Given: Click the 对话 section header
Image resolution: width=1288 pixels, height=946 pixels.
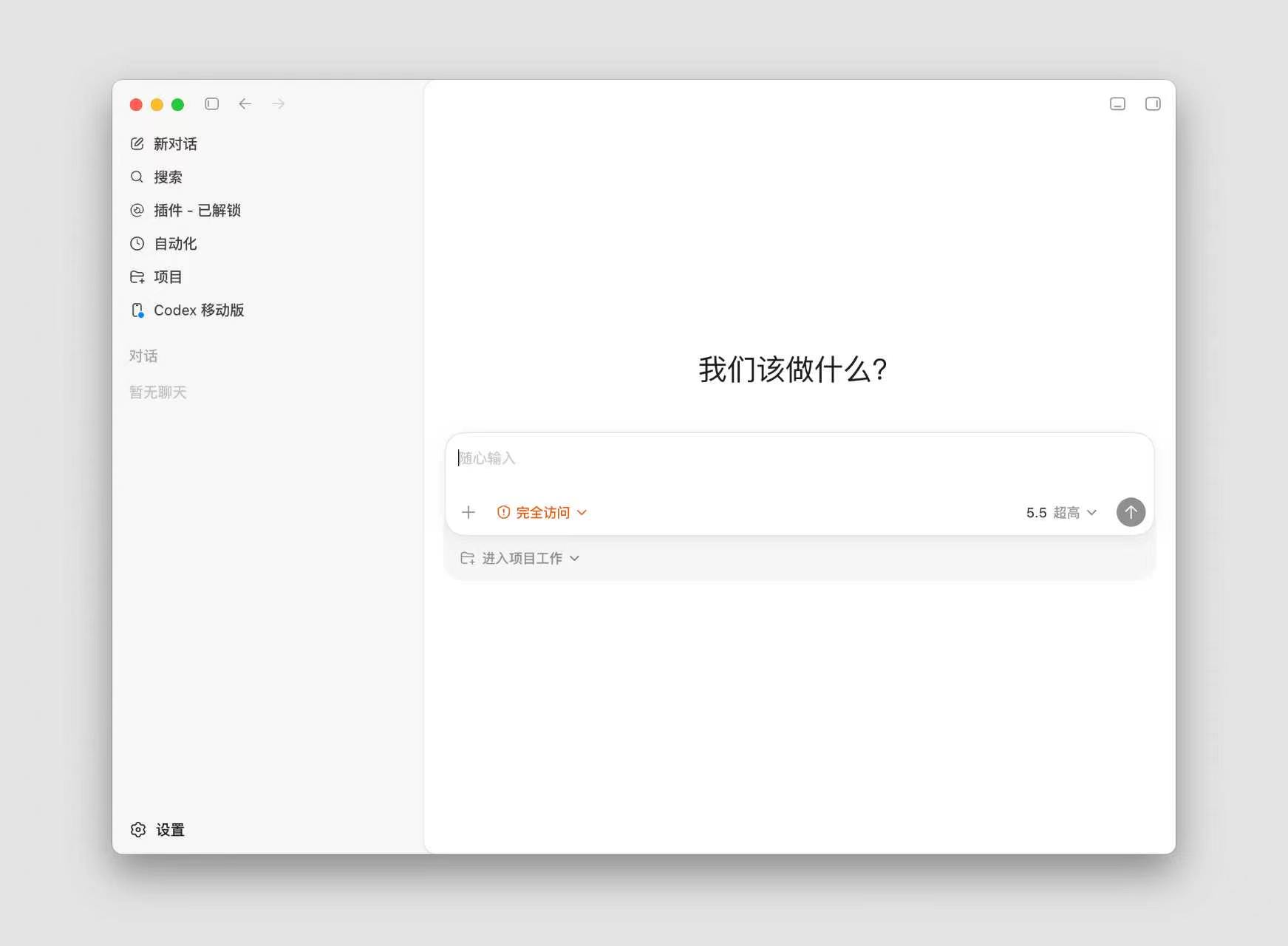Looking at the screenshot, I should (x=143, y=356).
